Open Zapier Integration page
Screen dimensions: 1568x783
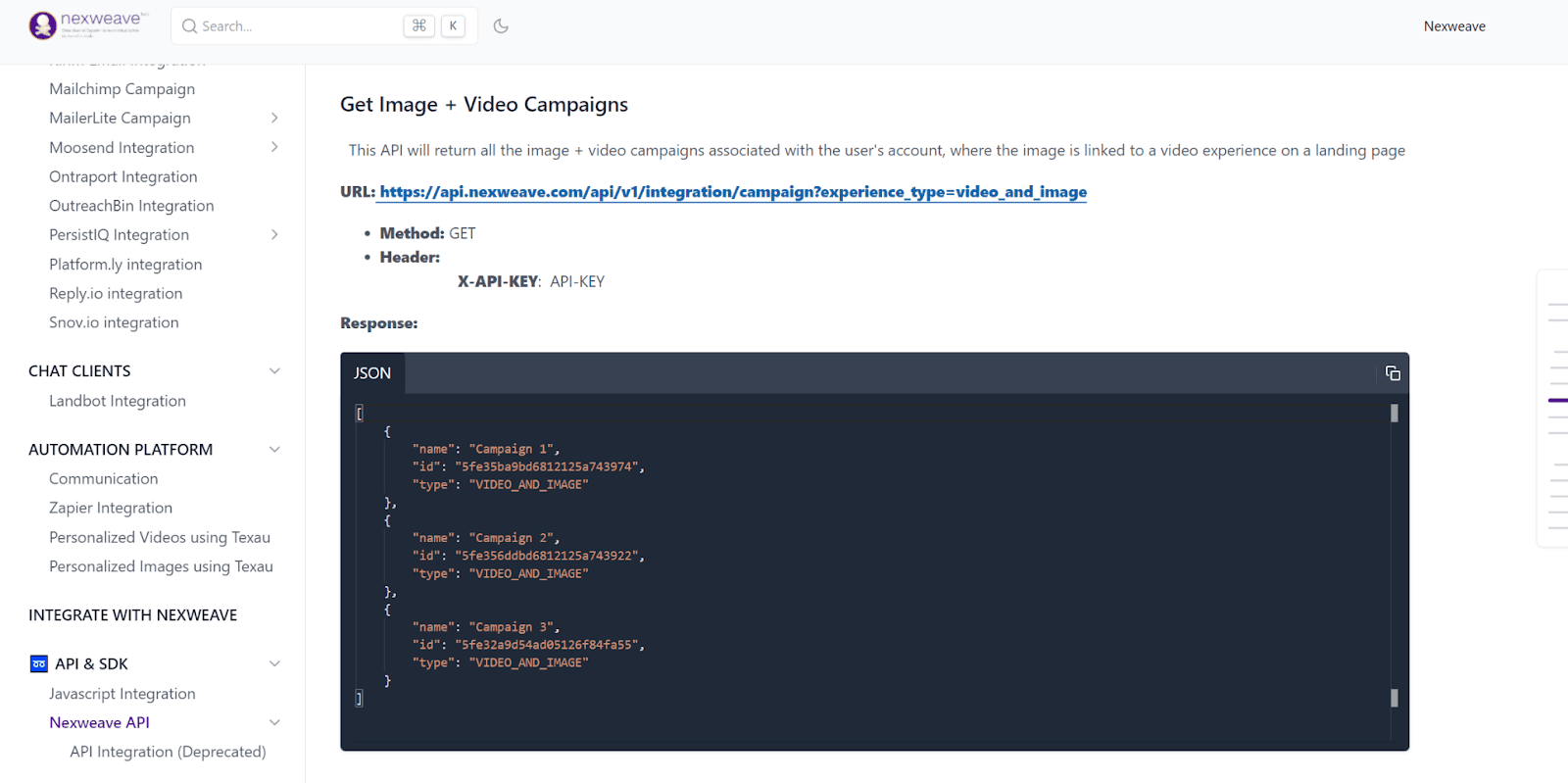coord(111,508)
